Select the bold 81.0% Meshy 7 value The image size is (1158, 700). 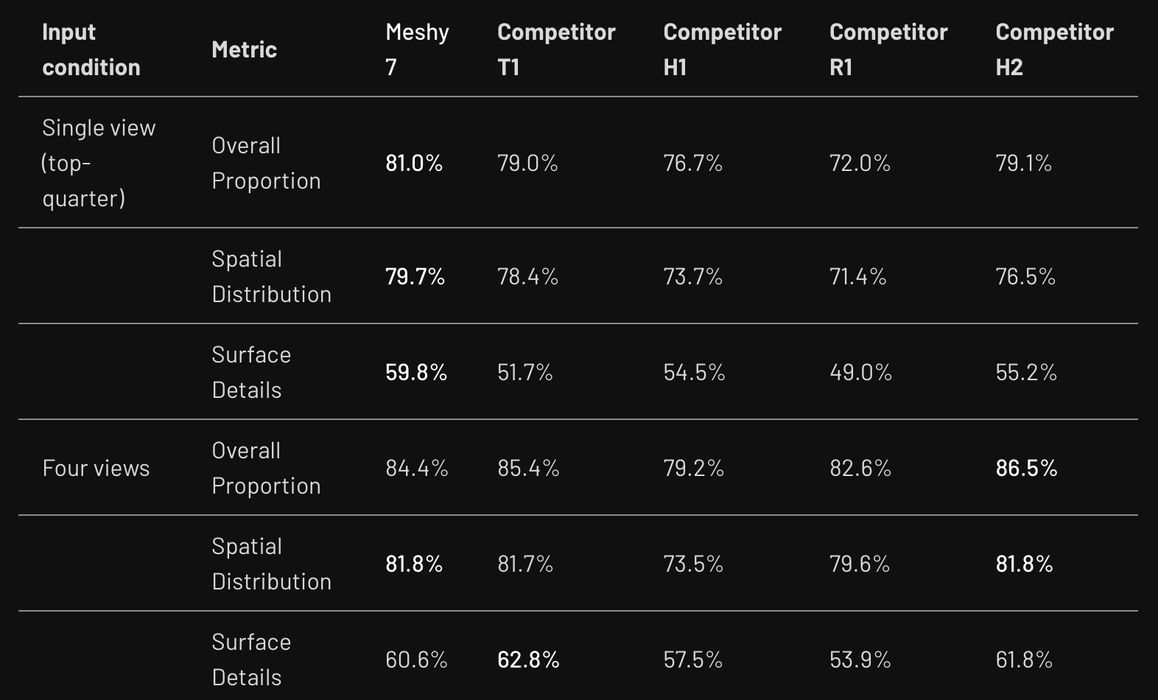click(x=414, y=162)
